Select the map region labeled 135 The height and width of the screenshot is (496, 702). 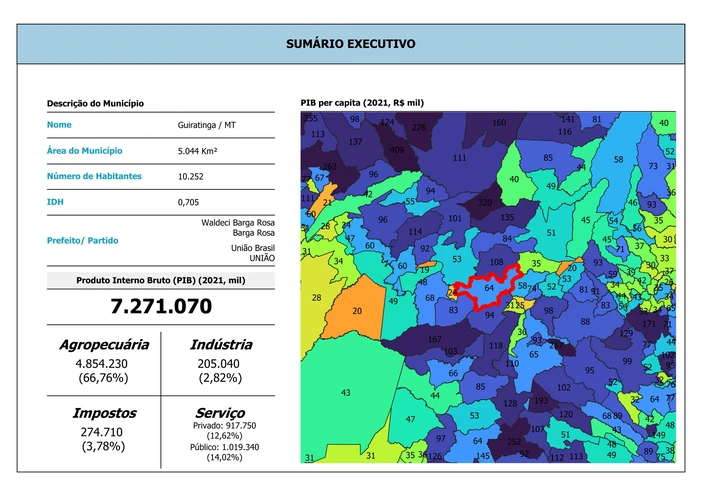(x=507, y=217)
